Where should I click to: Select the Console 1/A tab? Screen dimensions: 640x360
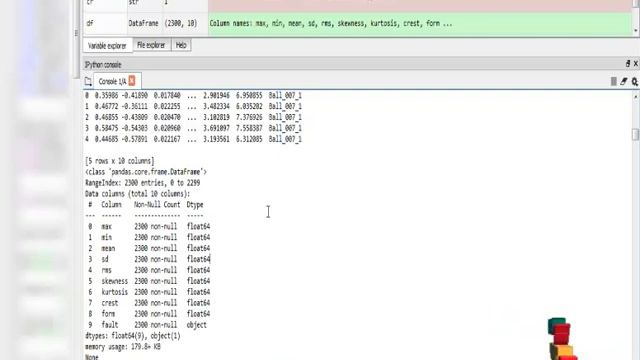112,82
